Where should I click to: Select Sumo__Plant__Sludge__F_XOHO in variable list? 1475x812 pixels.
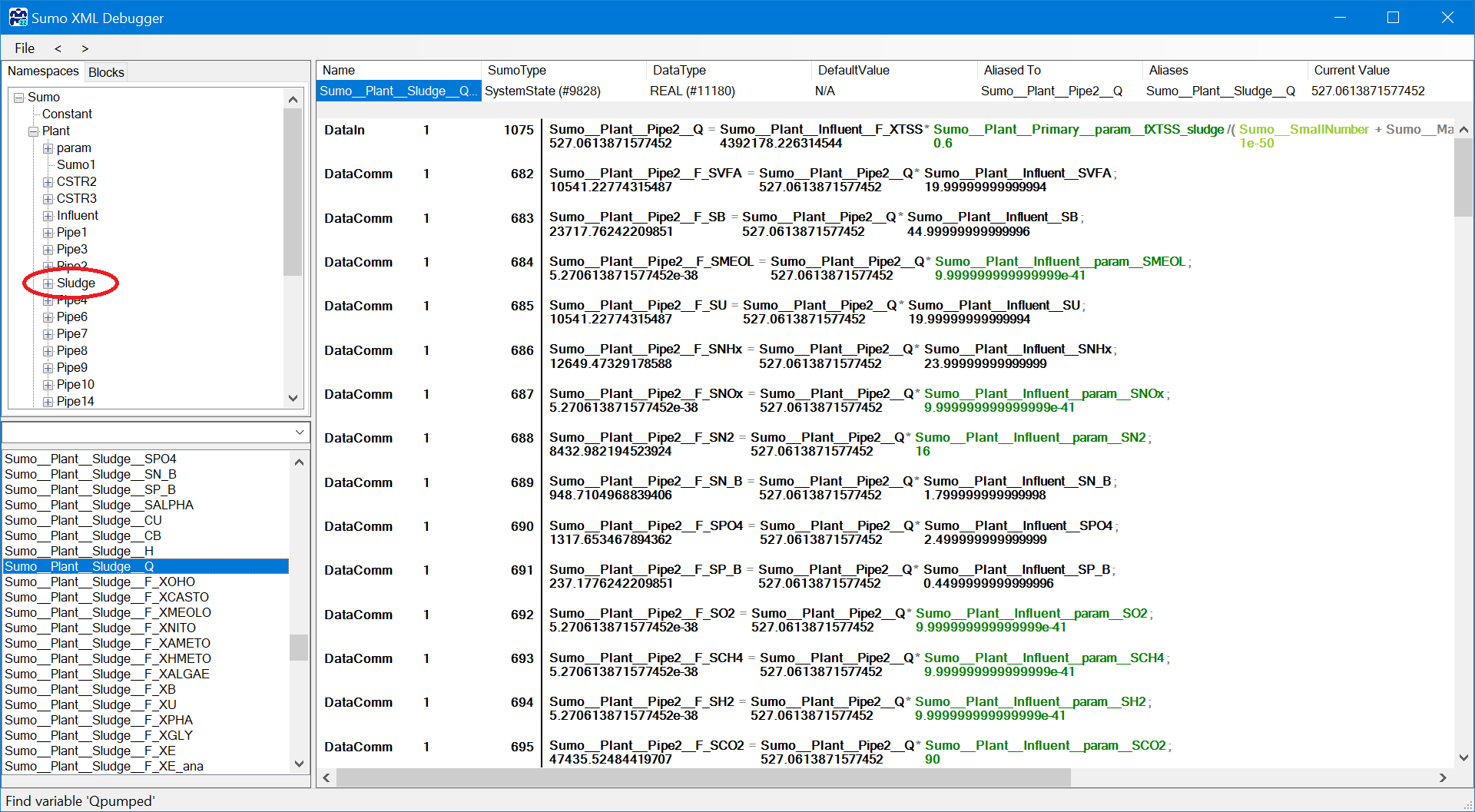tap(100, 582)
